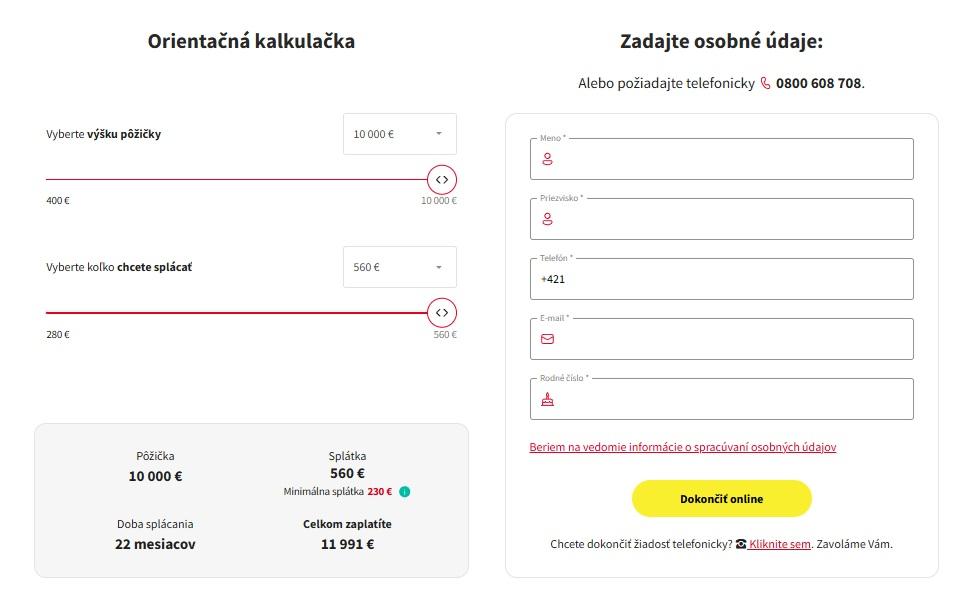
Task: Open the loan amount 10 000 € dropdown
Action: click(400, 134)
